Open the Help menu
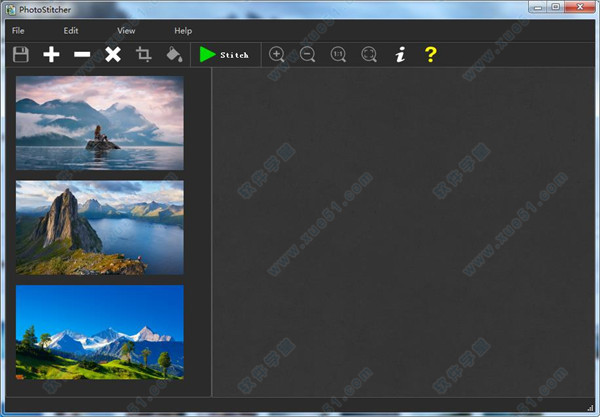 (183, 31)
